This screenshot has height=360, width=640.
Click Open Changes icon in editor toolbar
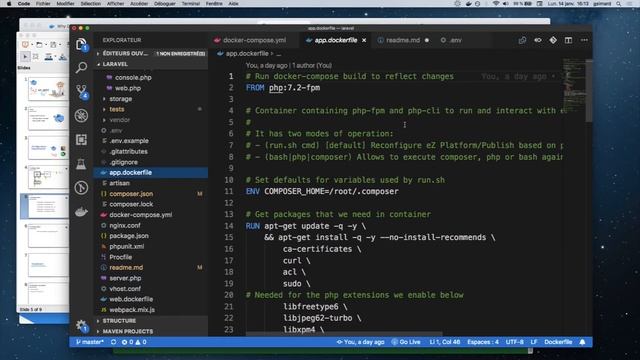pos(522,40)
